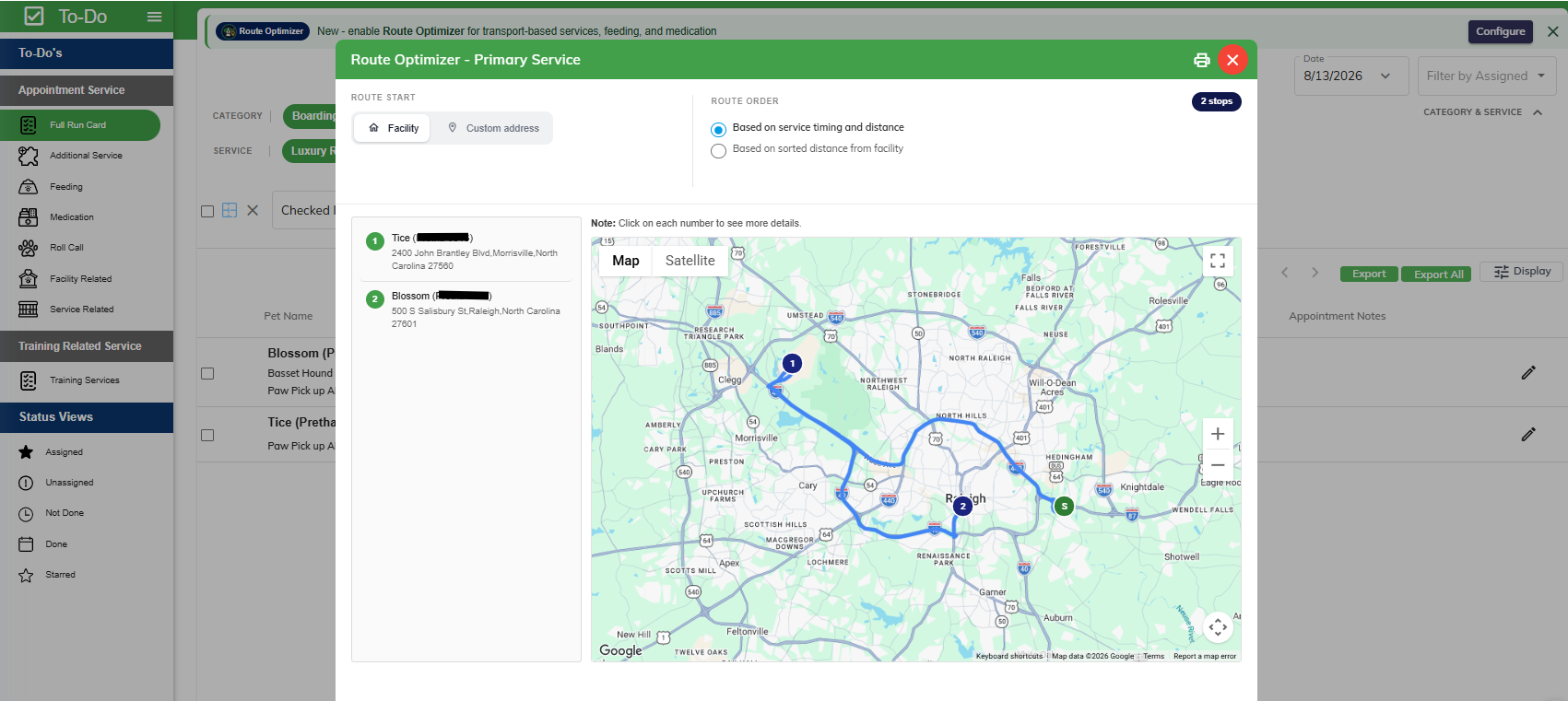Toggle fullscreen map view
The image size is (1568, 701).
point(1218,261)
